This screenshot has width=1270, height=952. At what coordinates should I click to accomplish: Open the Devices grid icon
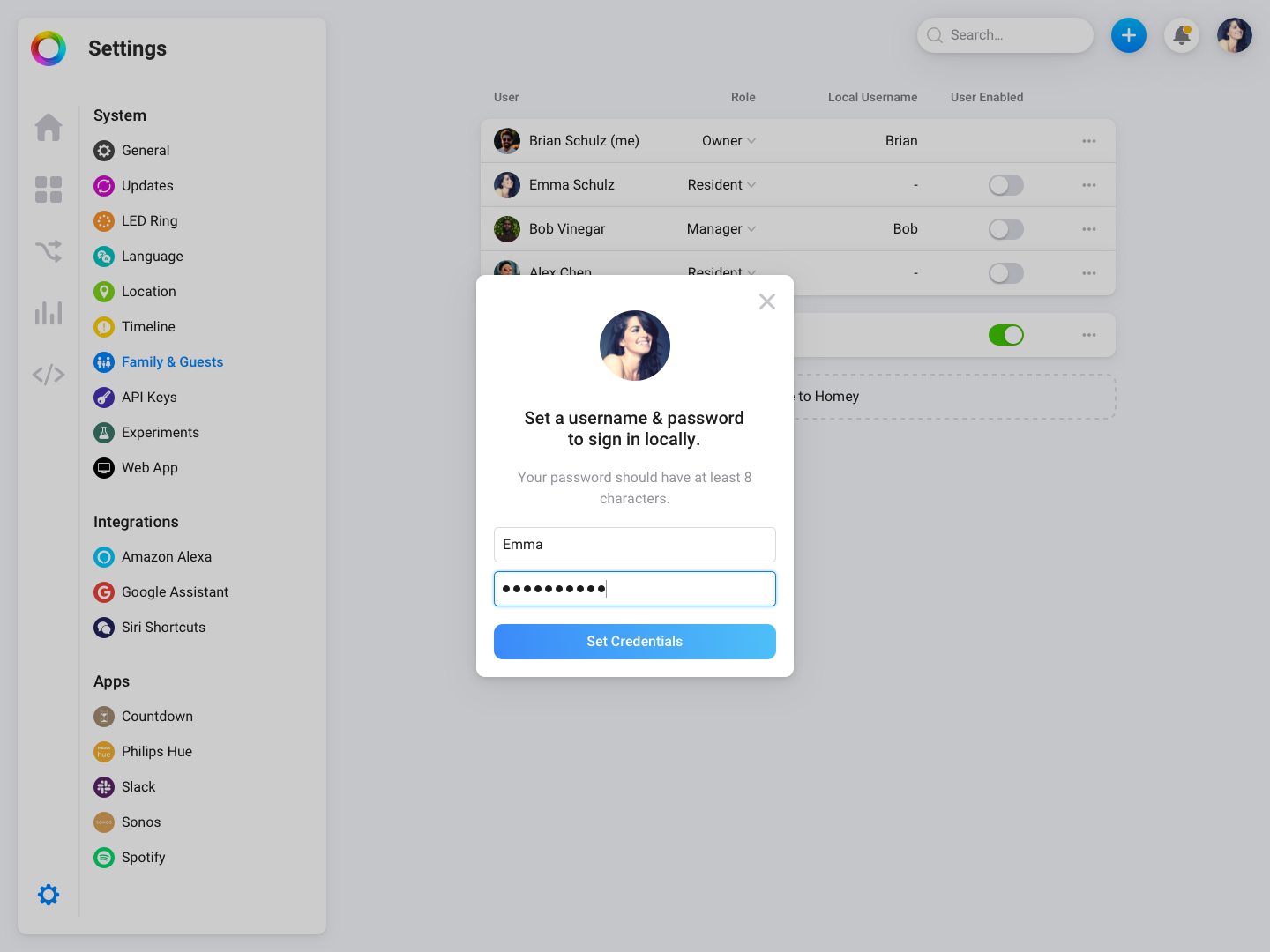pyautogui.click(x=49, y=190)
